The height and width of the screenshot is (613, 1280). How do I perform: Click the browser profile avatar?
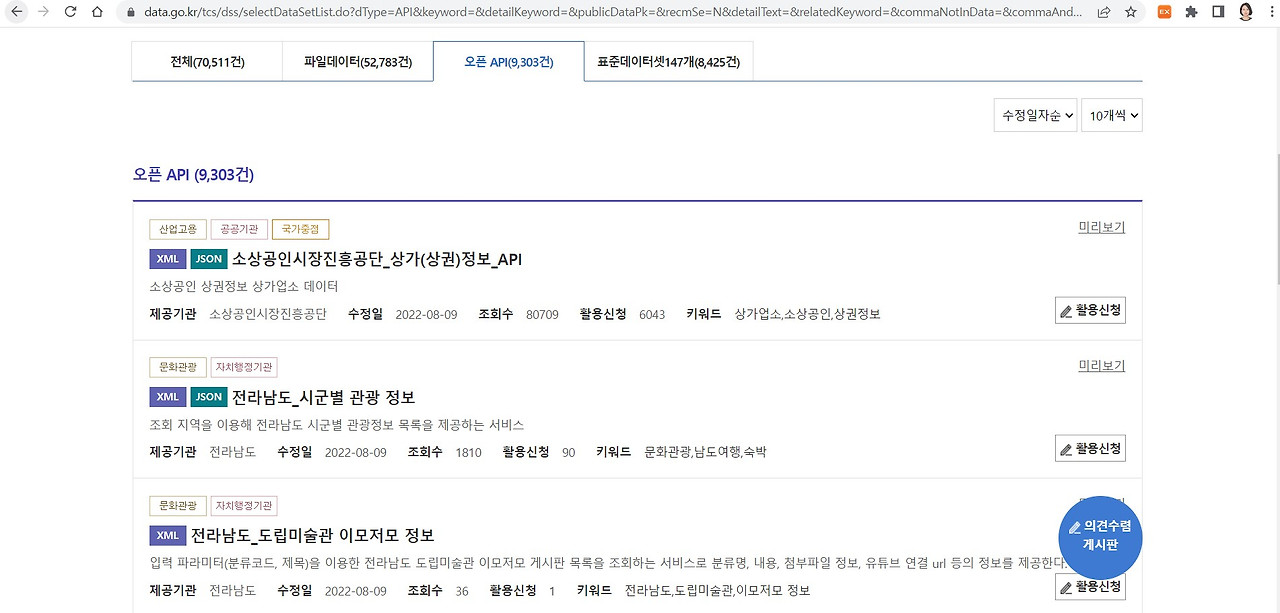tap(1244, 13)
